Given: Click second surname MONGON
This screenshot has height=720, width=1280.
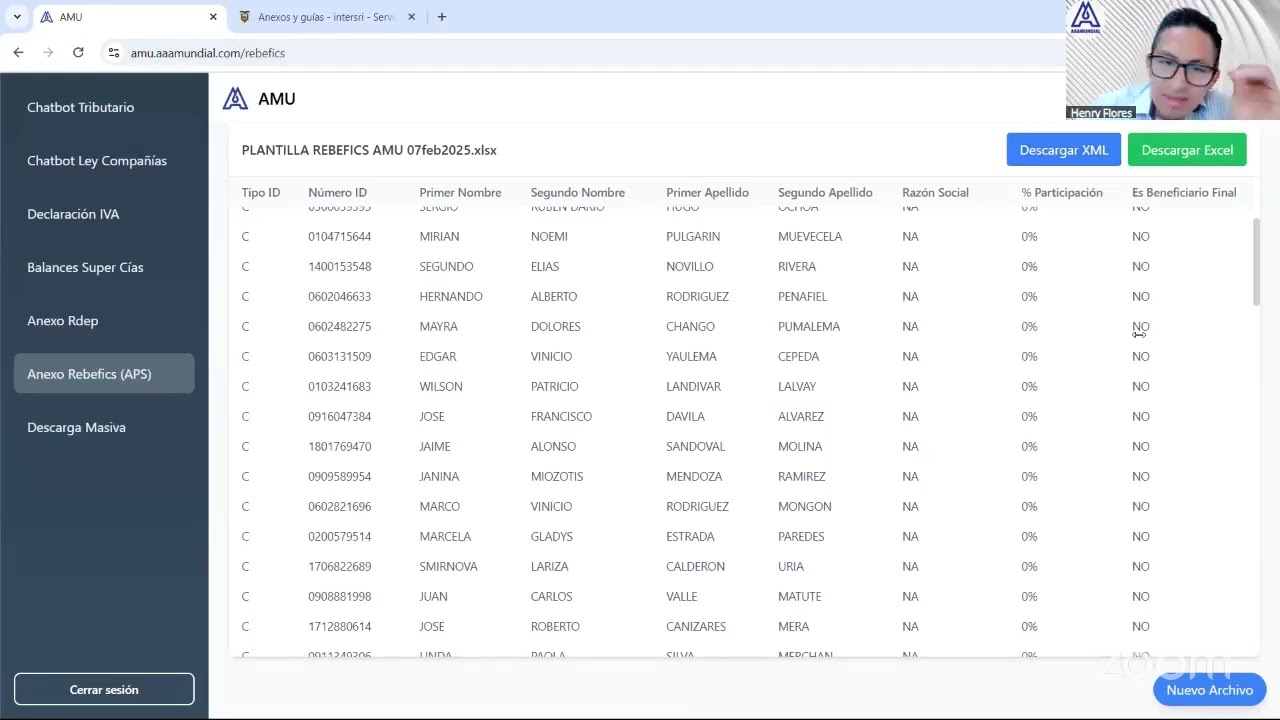Looking at the screenshot, I should coord(804,506).
